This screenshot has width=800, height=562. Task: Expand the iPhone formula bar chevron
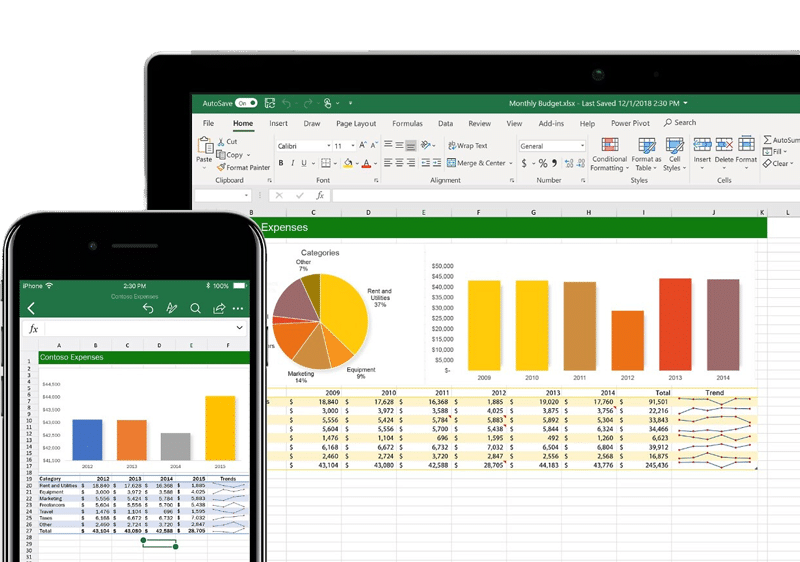[239, 327]
